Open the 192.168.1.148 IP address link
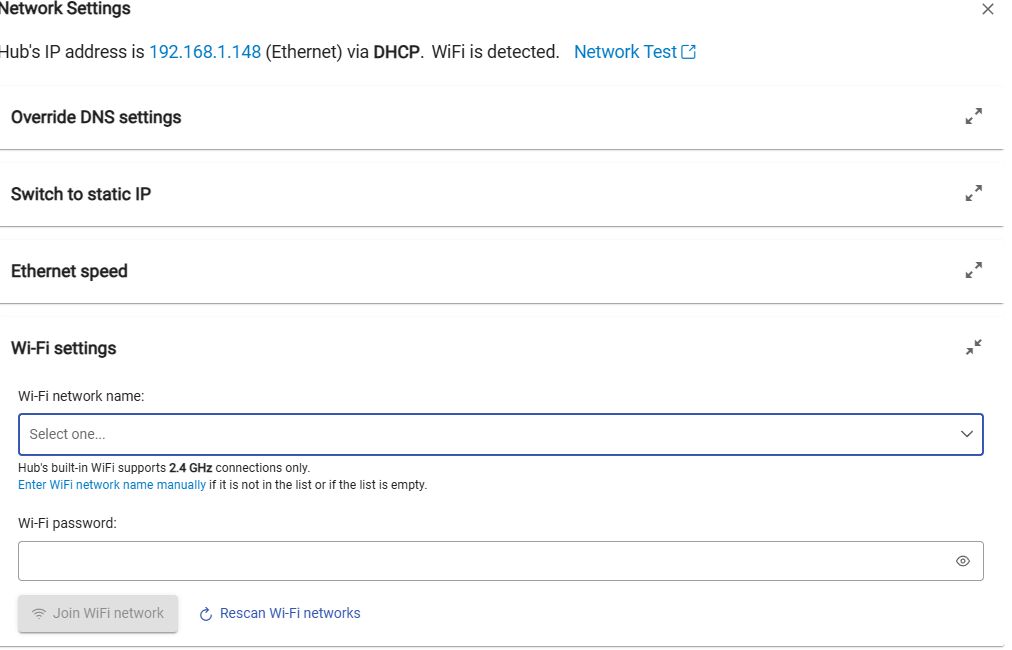Viewport: 1012px width, 650px height. pyautogui.click(x=205, y=52)
